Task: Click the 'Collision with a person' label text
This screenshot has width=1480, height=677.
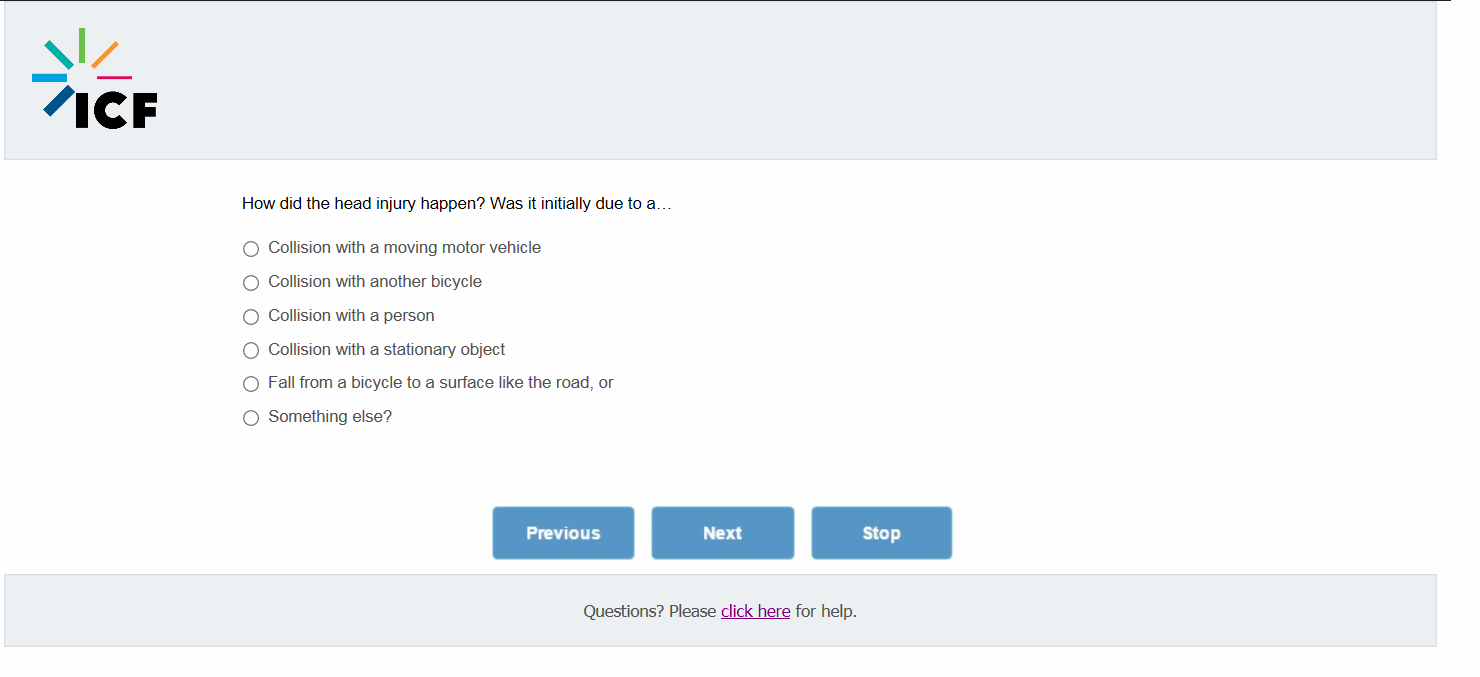Action: click(x=351, y=316)
